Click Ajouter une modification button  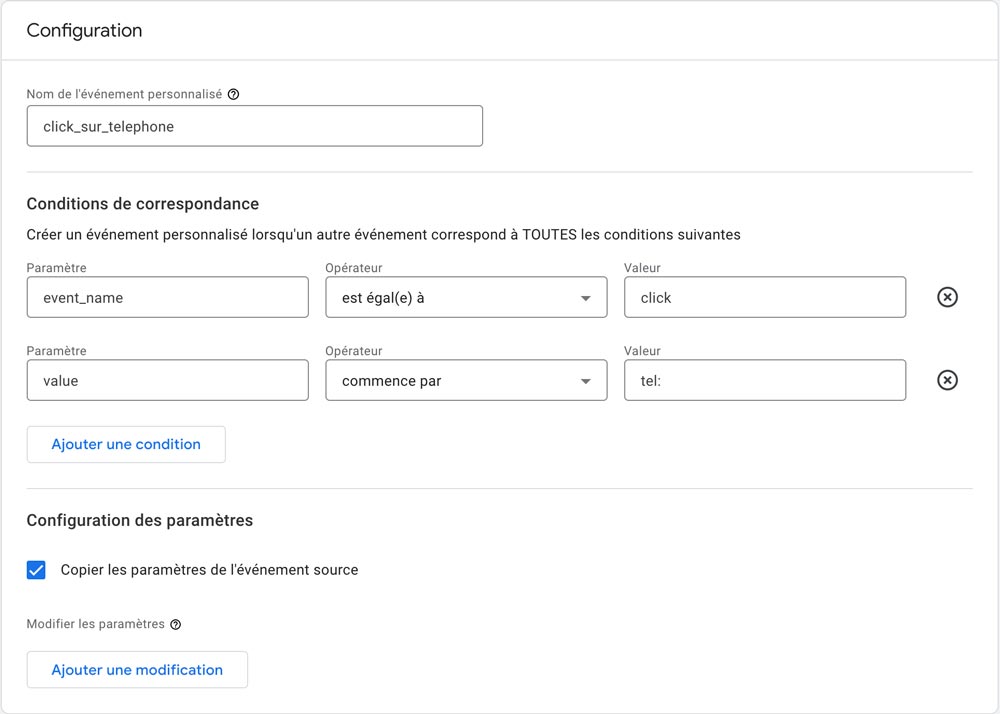point(137,669)
